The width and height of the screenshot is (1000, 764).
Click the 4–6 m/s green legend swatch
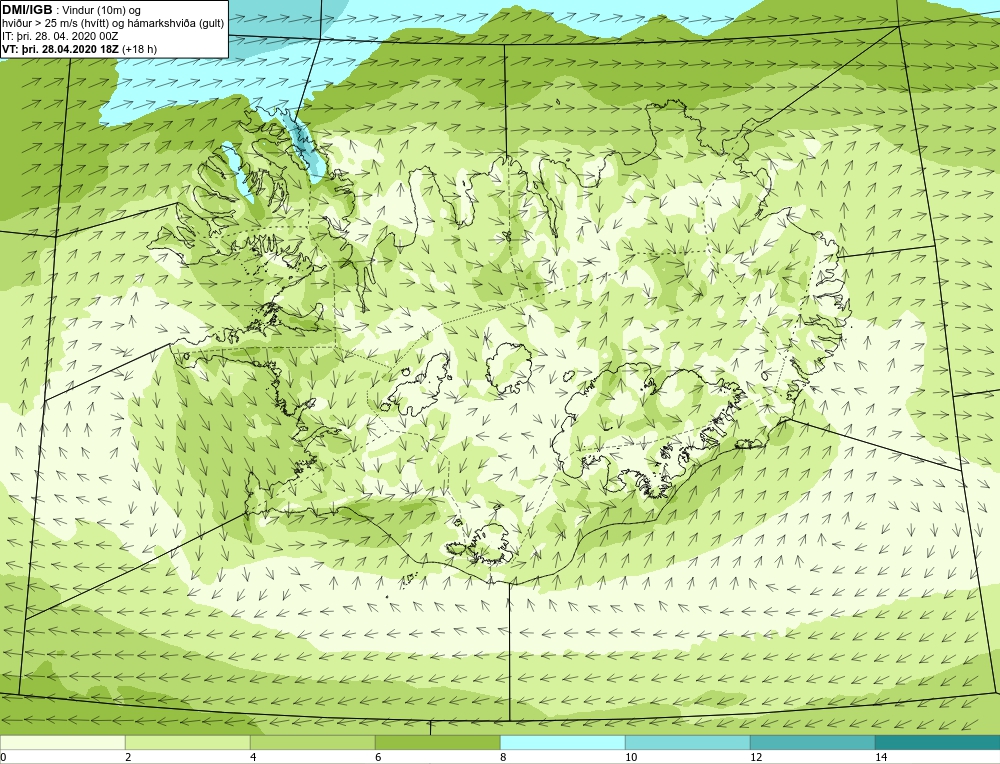click(312, 742)
